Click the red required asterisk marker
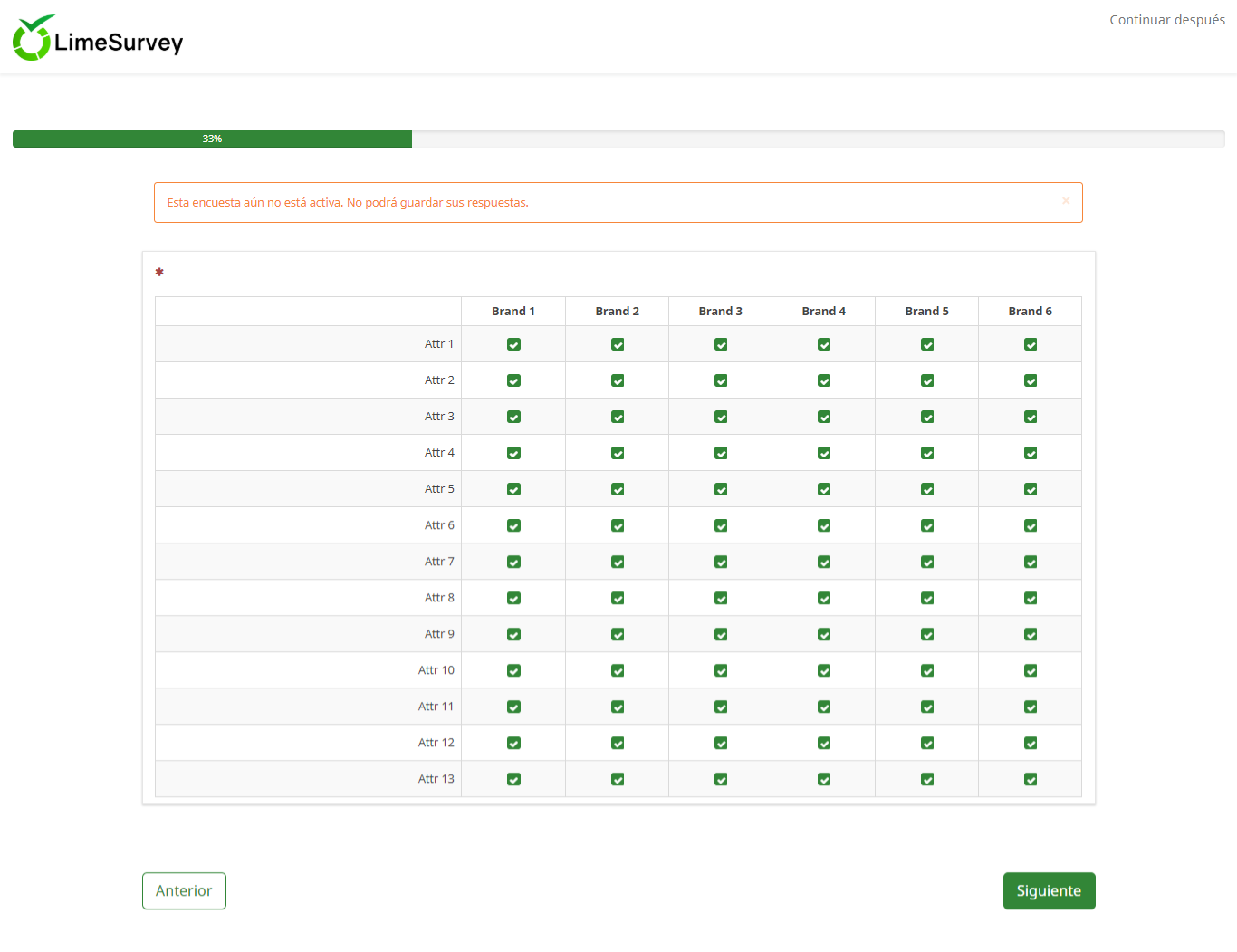 [159, 273]
